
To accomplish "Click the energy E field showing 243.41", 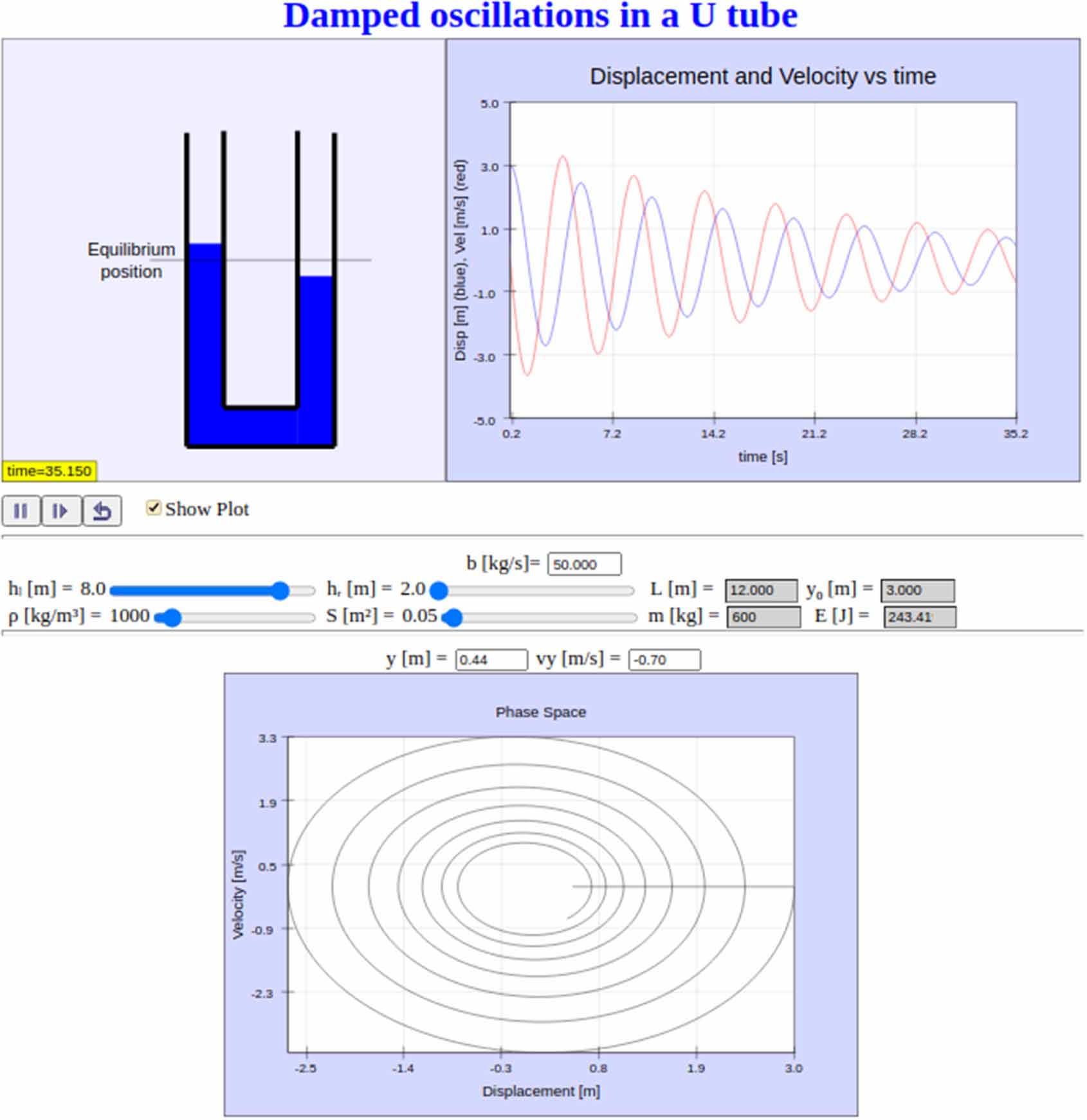I will (x=918, y=617).
